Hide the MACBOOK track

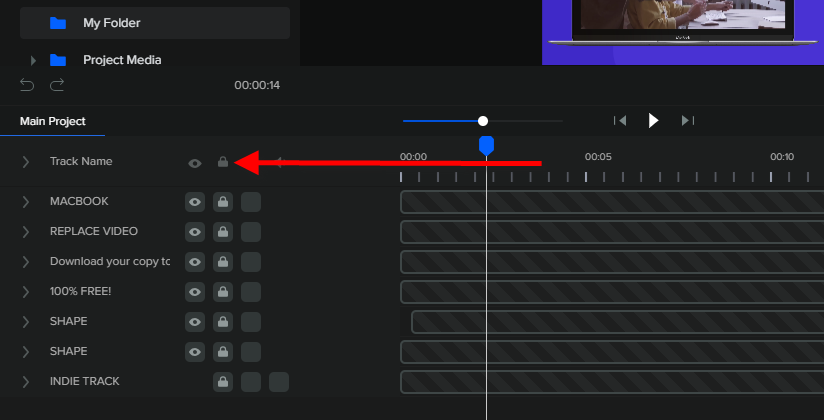click(195, 202)
